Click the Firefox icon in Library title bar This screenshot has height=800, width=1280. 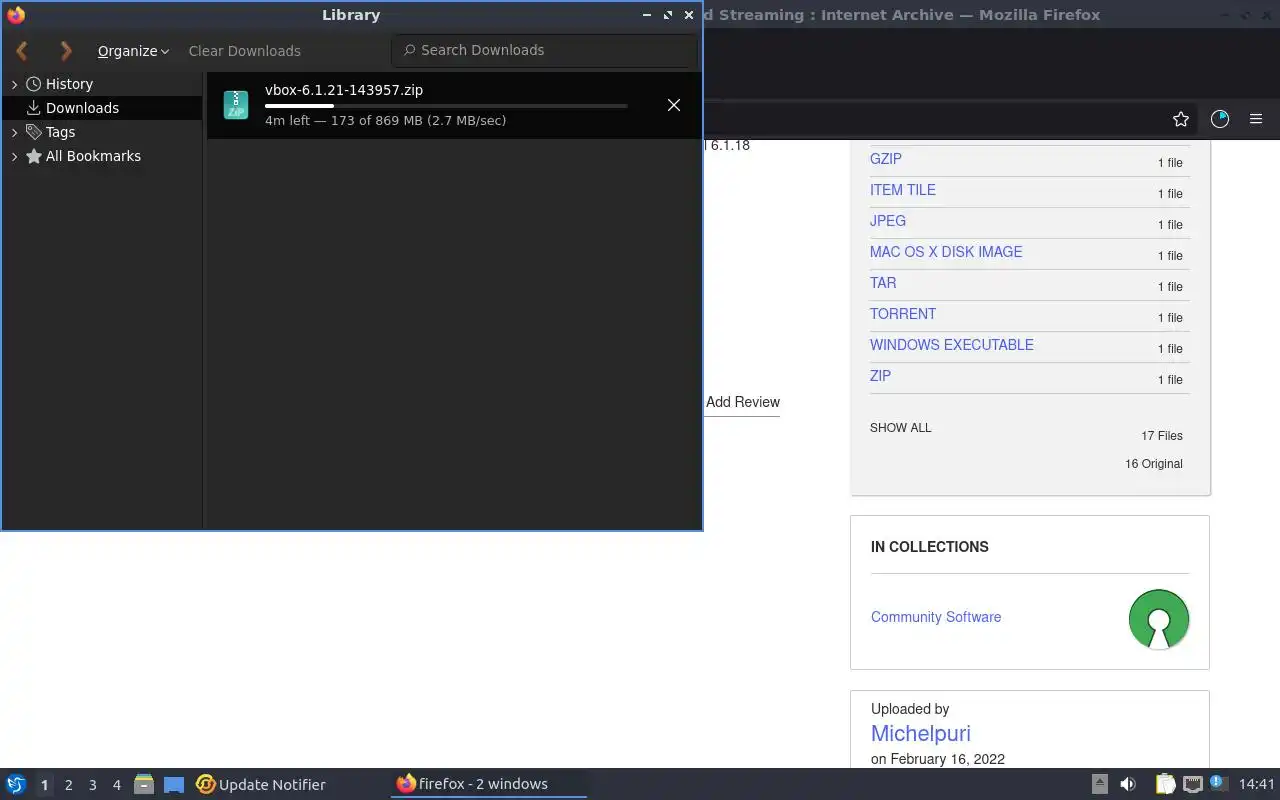[x=16, y=15]
